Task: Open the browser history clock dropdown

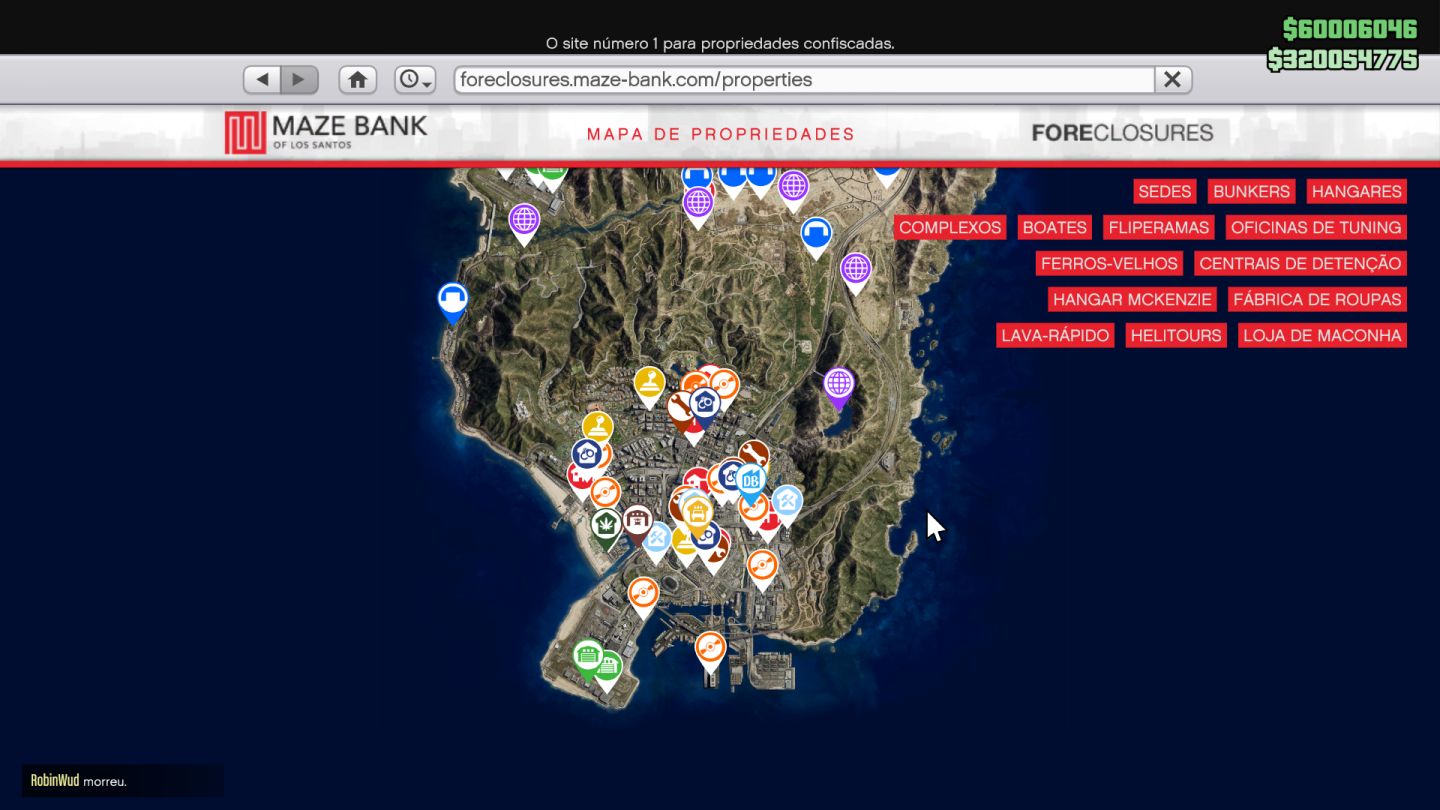Action: (415, 79)
